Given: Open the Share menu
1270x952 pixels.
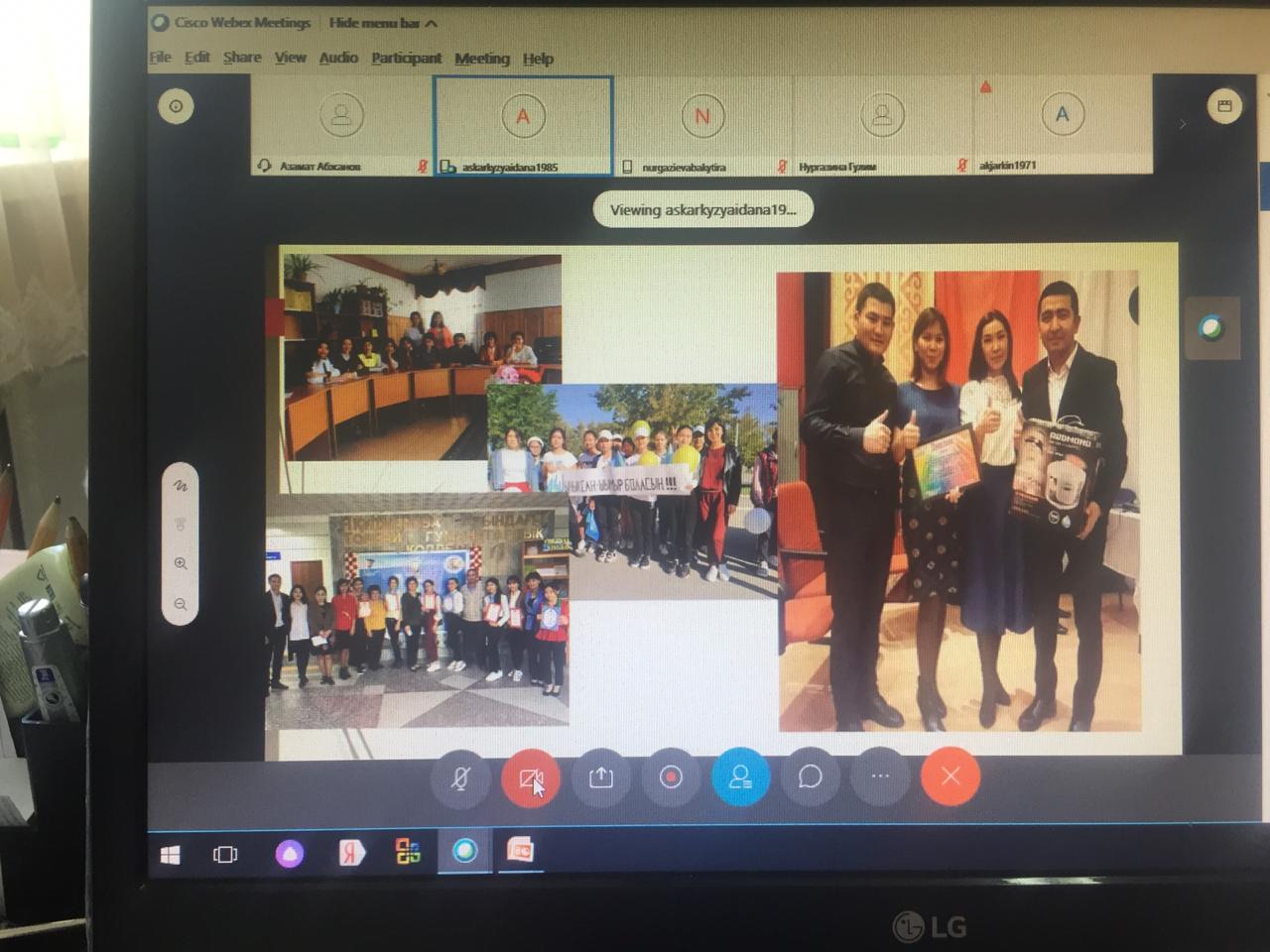Looking at the screenshot, I should (242, 59).
